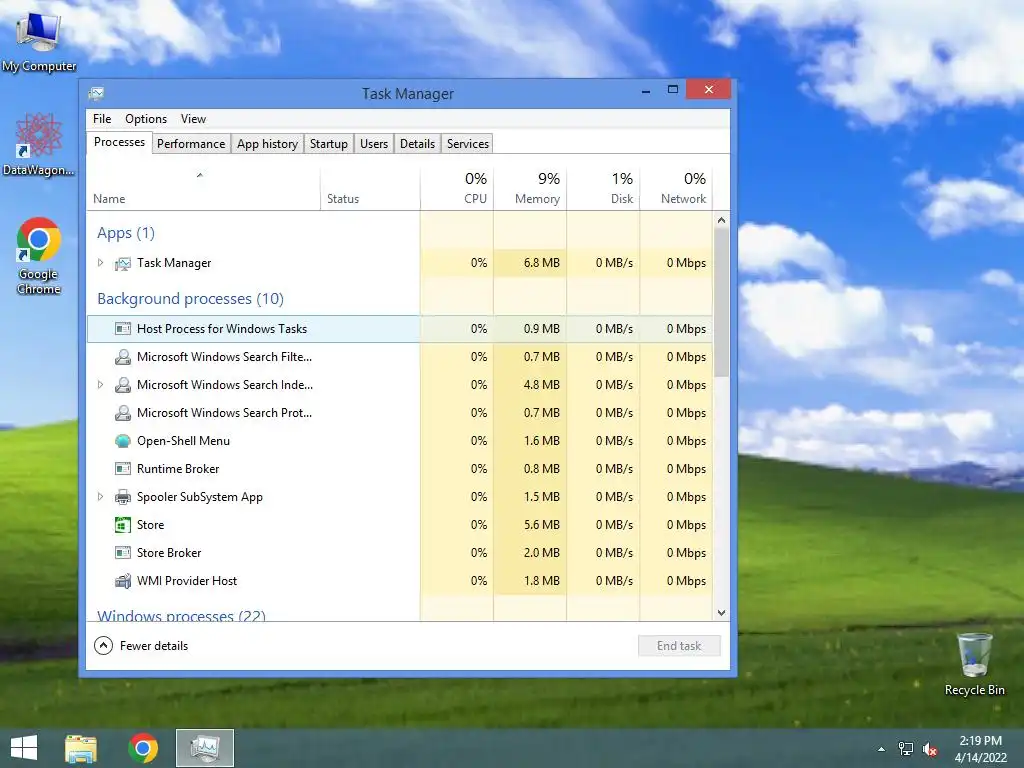Switch to the Startup tab
Screen dimensions: 1024x768
[328, 144]
